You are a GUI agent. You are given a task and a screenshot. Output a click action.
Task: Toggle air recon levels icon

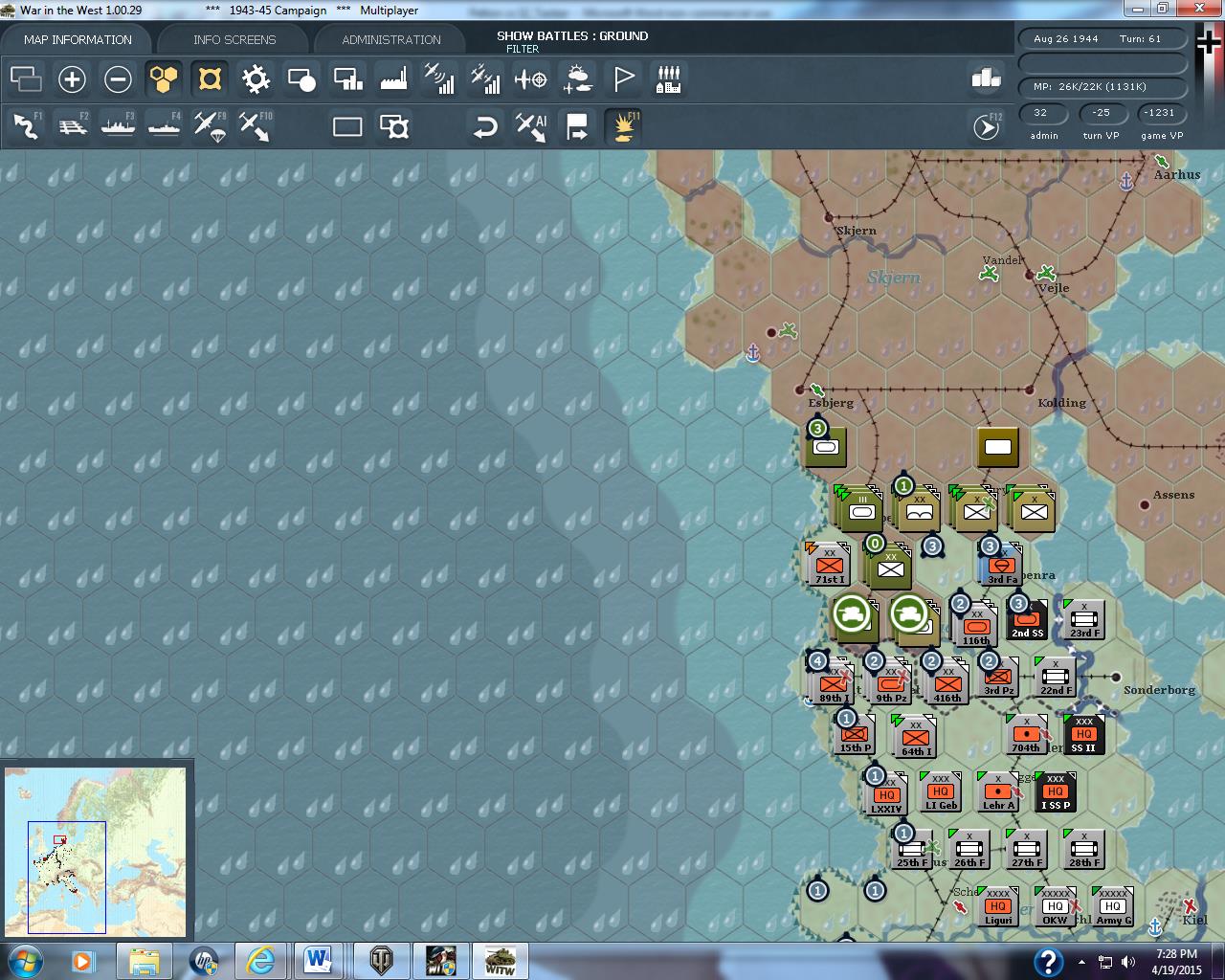click(439, 79)
